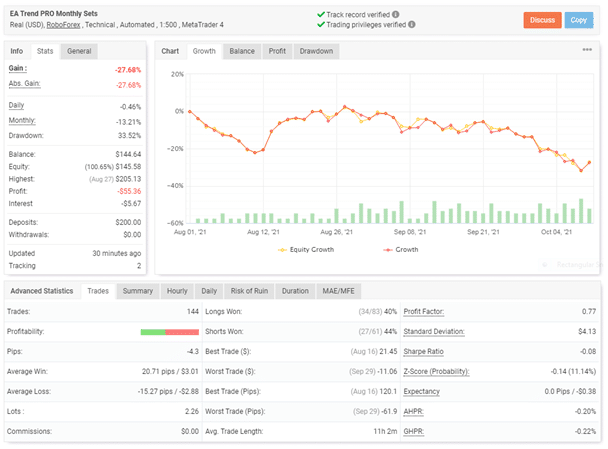Screen dimensions: 608x449
Task: Open the chart options three-dot menu
Action: point(587,50)
